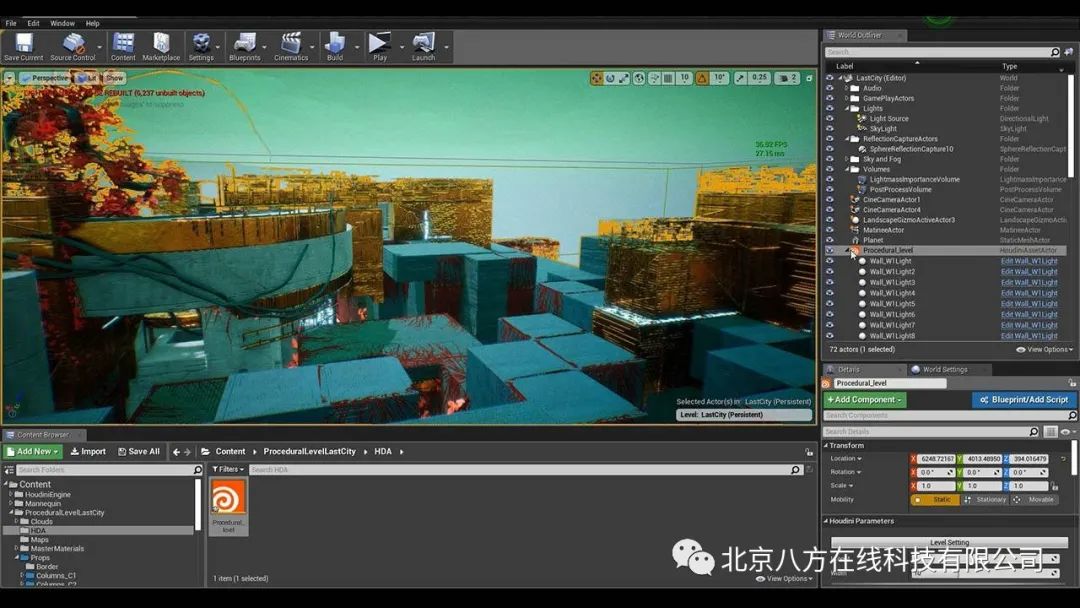Open Filters dropdown in Content Browser
This screenshot has width=1080, height=608.
coord(228,470)
